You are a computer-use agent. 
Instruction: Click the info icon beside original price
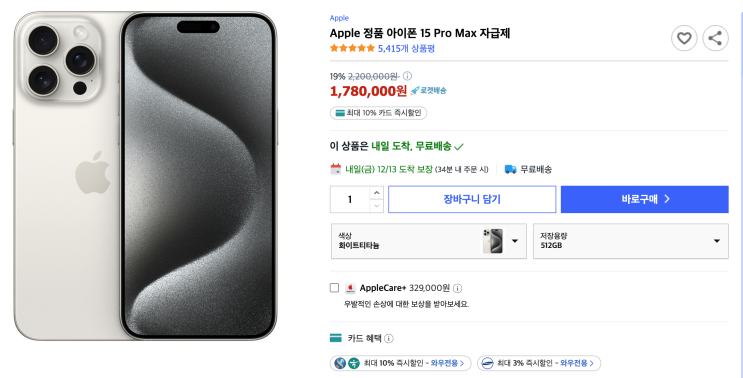[x=407, y=76]
